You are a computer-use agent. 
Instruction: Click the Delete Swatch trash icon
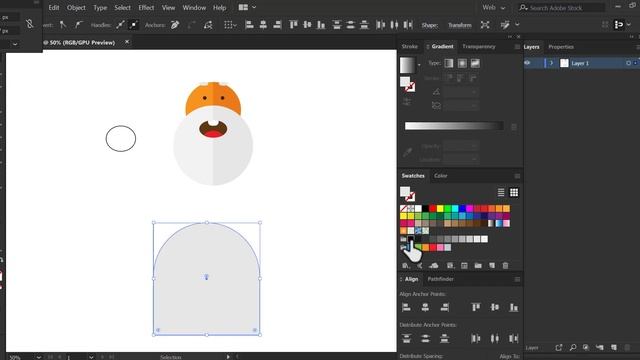(x=505, y=265)
